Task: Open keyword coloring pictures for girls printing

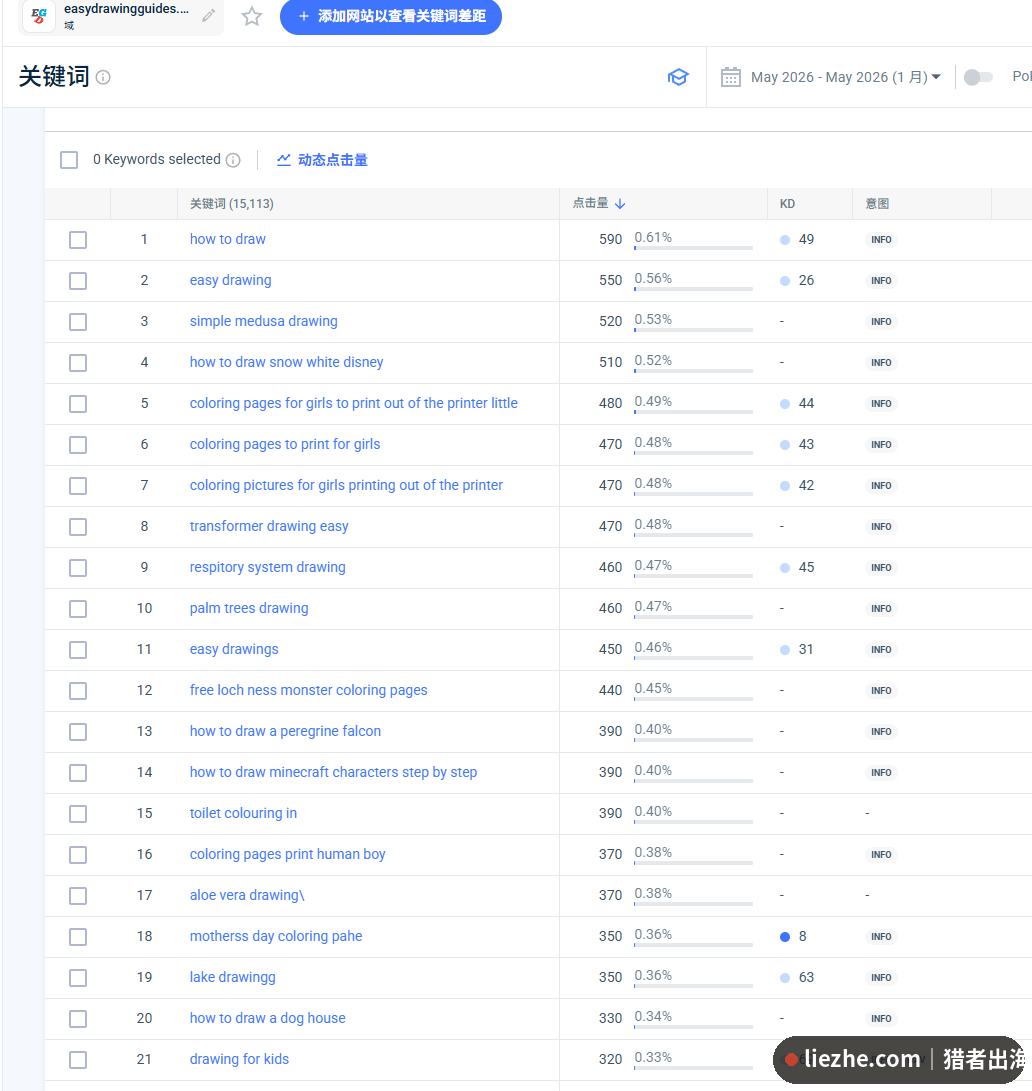Action: (x=346, y=486)
